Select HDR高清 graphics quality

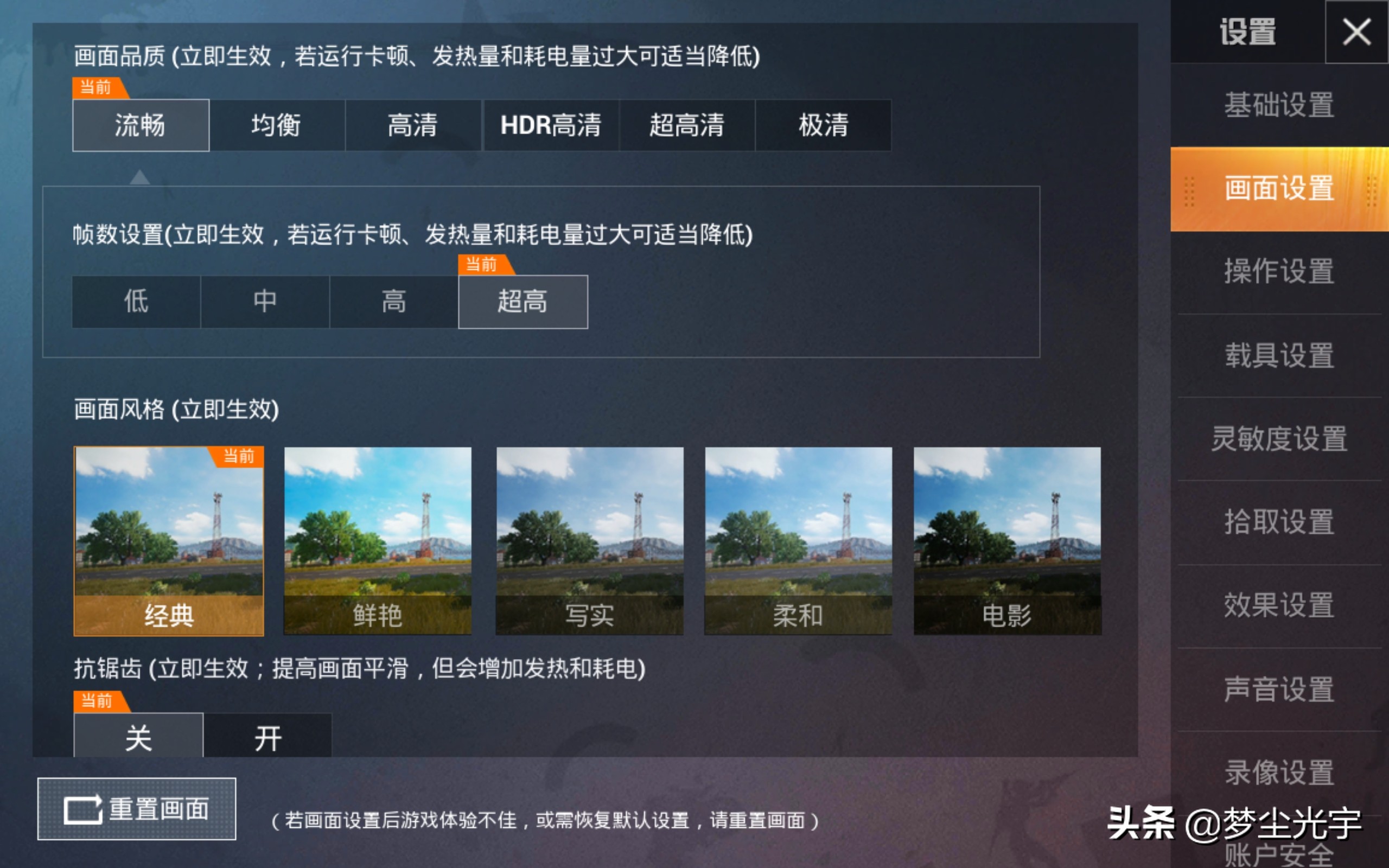coord(551,125)
